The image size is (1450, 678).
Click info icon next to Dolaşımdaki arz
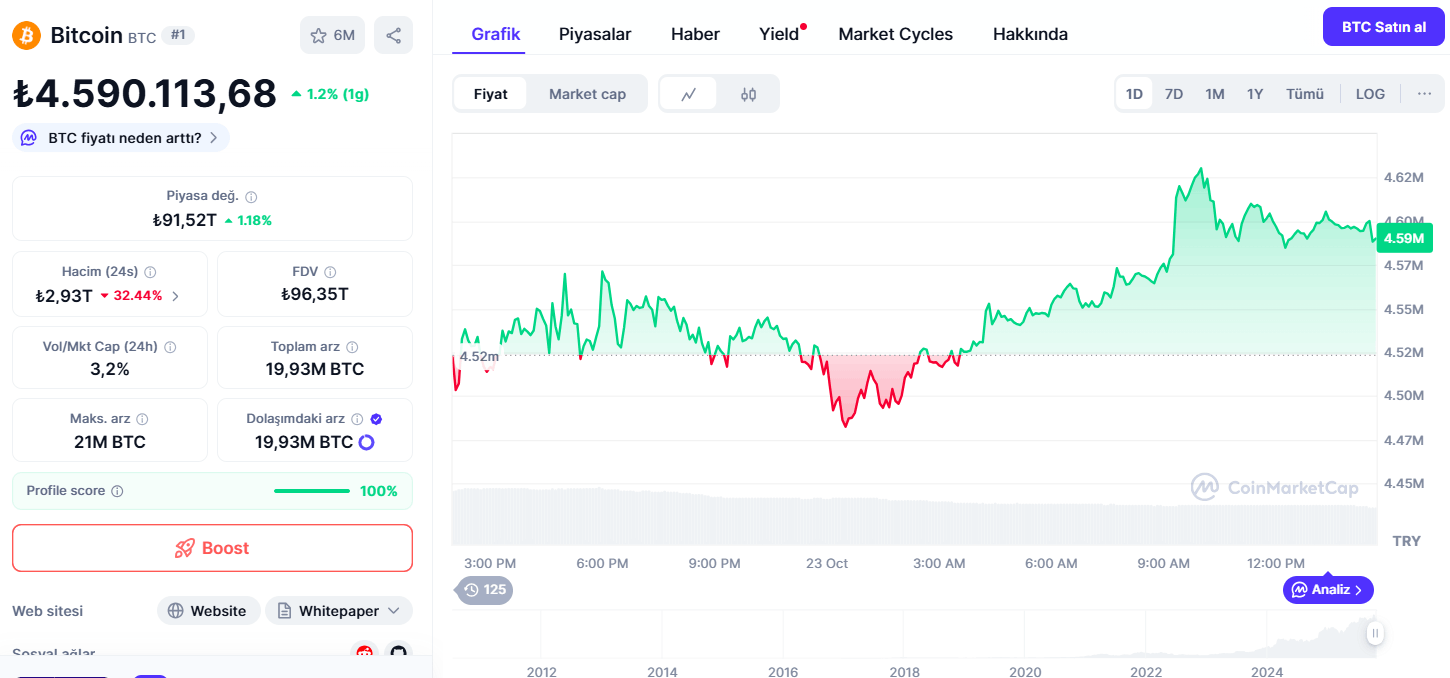[x=357, y=419]
